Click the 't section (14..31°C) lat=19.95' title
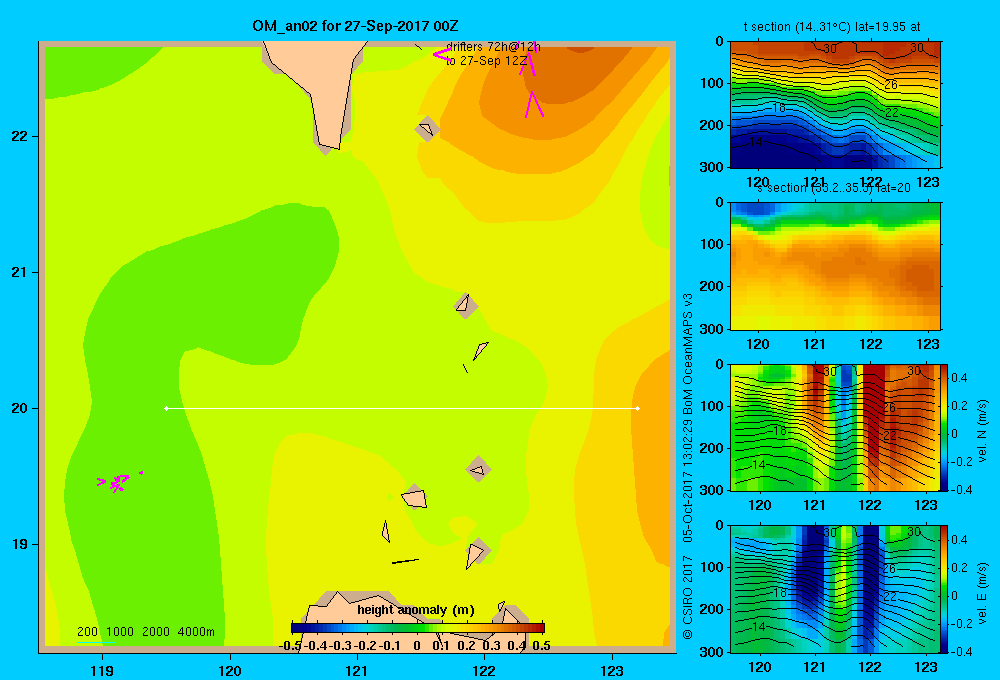This screenshot has height=680, width=1000. pos(832,27)
